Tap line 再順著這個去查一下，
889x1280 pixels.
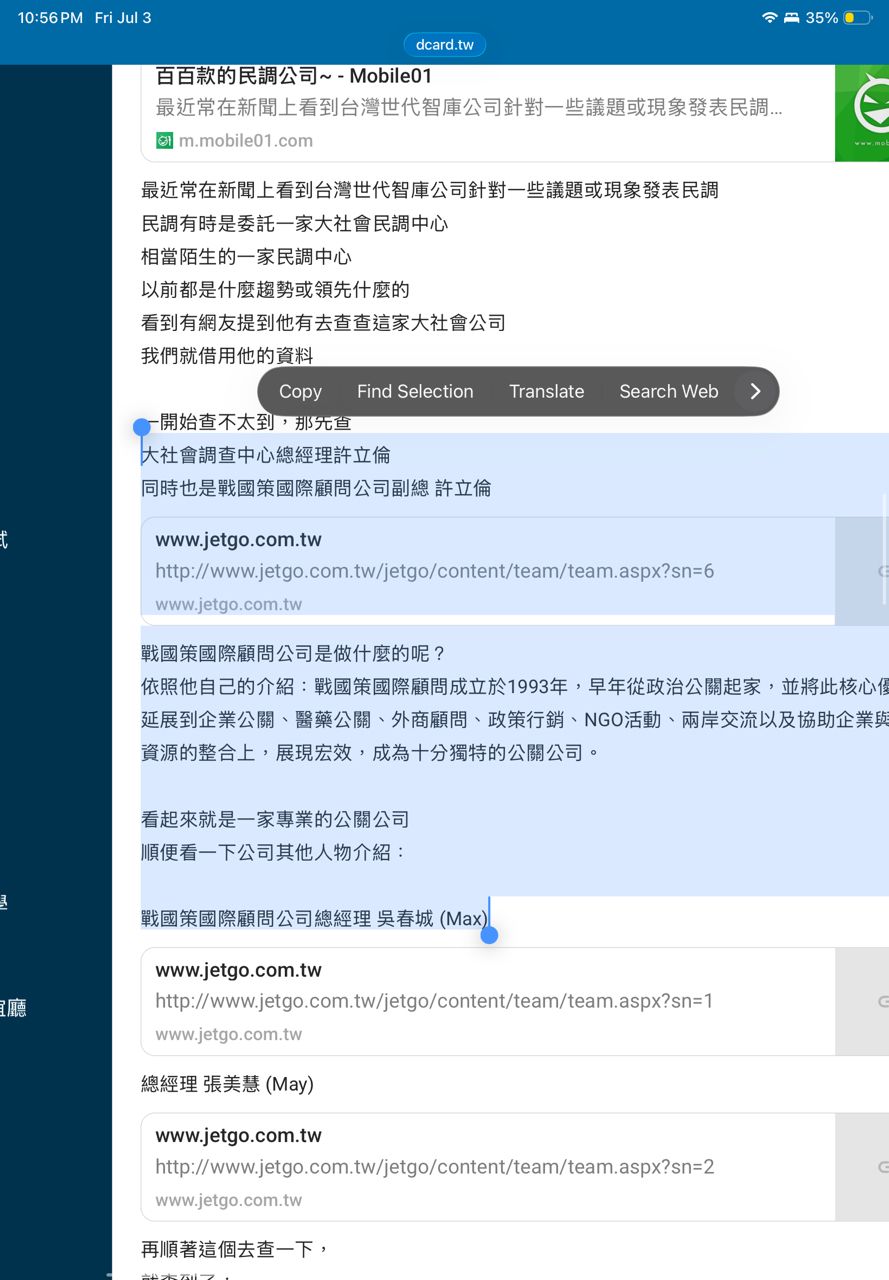(x=235, y=1249)
